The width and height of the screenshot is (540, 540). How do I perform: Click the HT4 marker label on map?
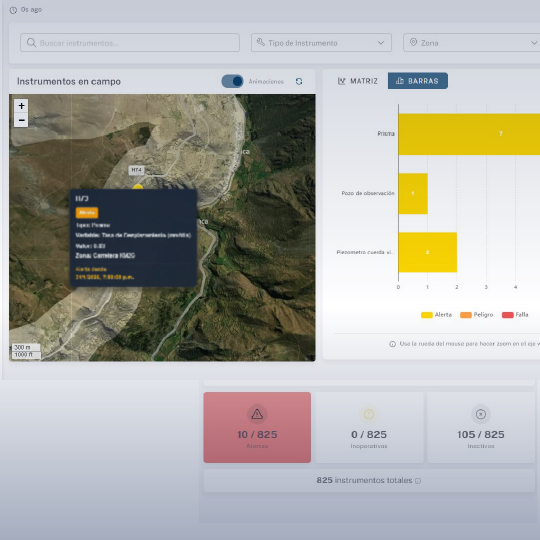(x=136, y=170)
